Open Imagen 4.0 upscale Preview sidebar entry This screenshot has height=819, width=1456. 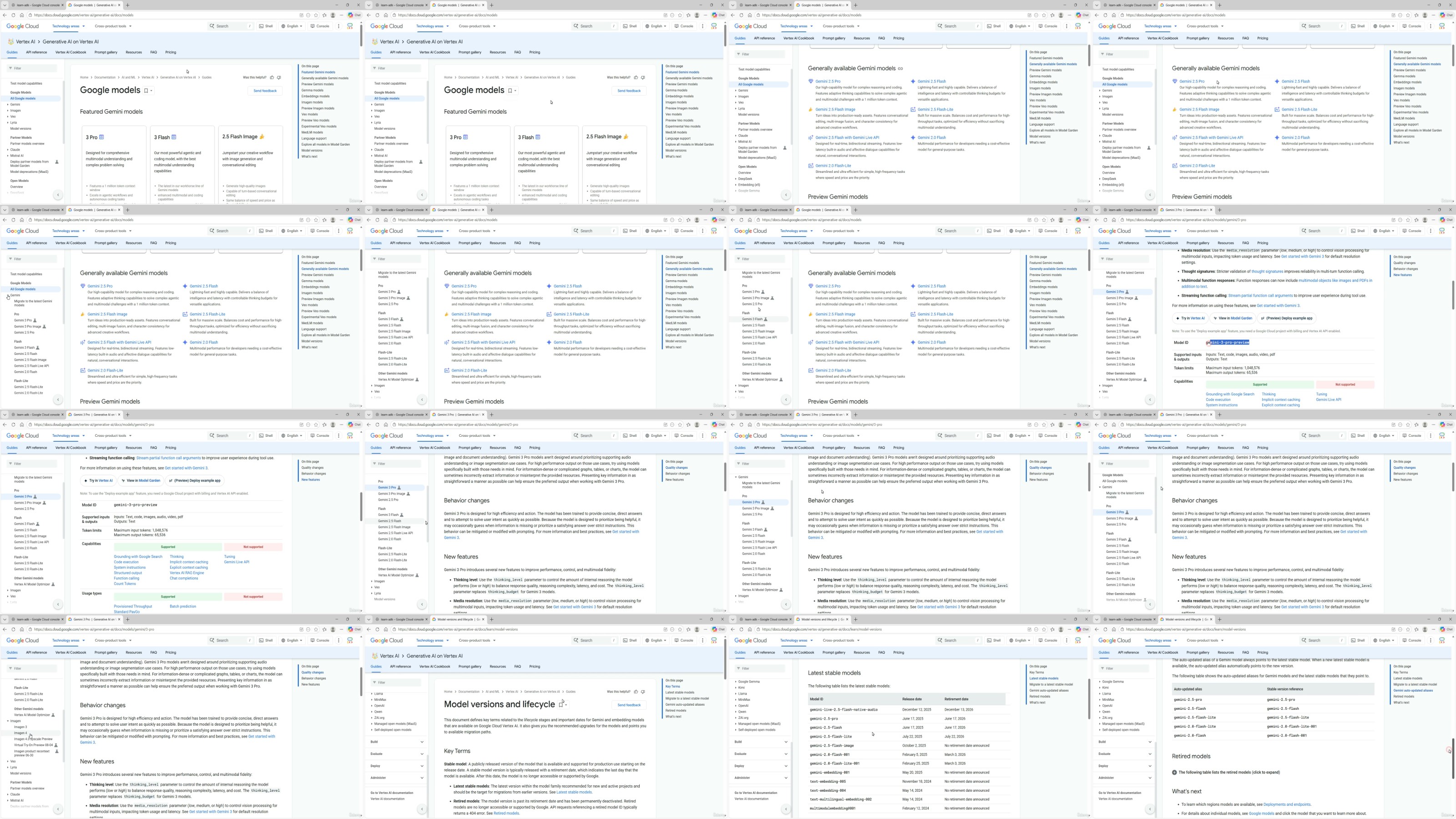[x=33, y=739]
